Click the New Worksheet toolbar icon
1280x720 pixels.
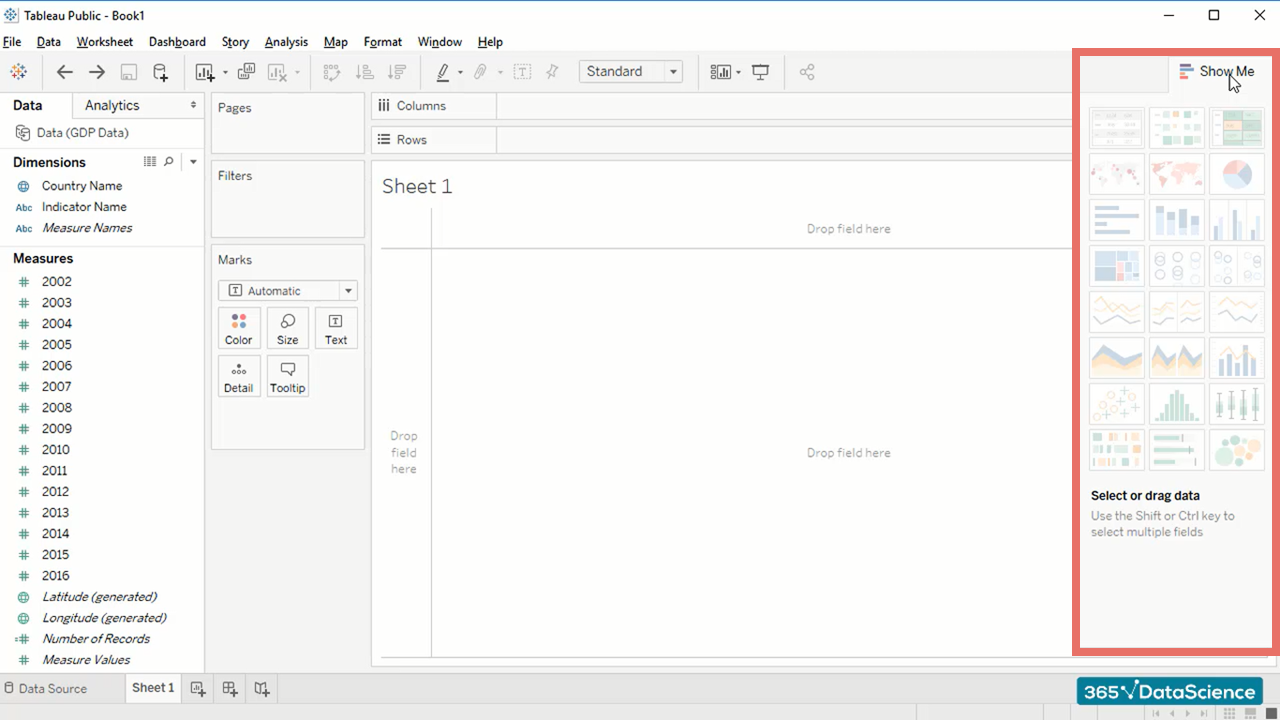click(205, 72)
